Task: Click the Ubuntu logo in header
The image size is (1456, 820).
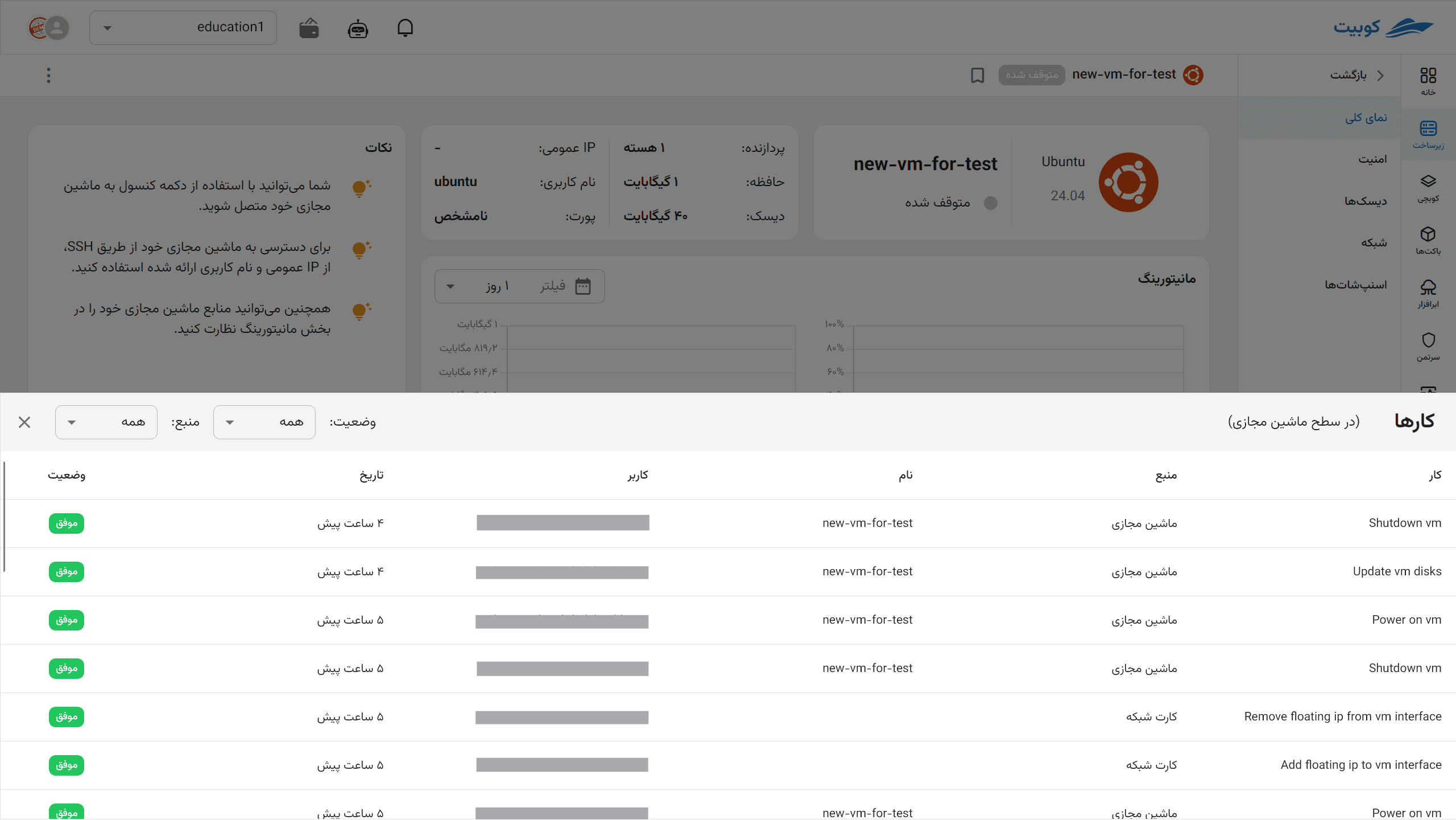Action: (1193, 75)
